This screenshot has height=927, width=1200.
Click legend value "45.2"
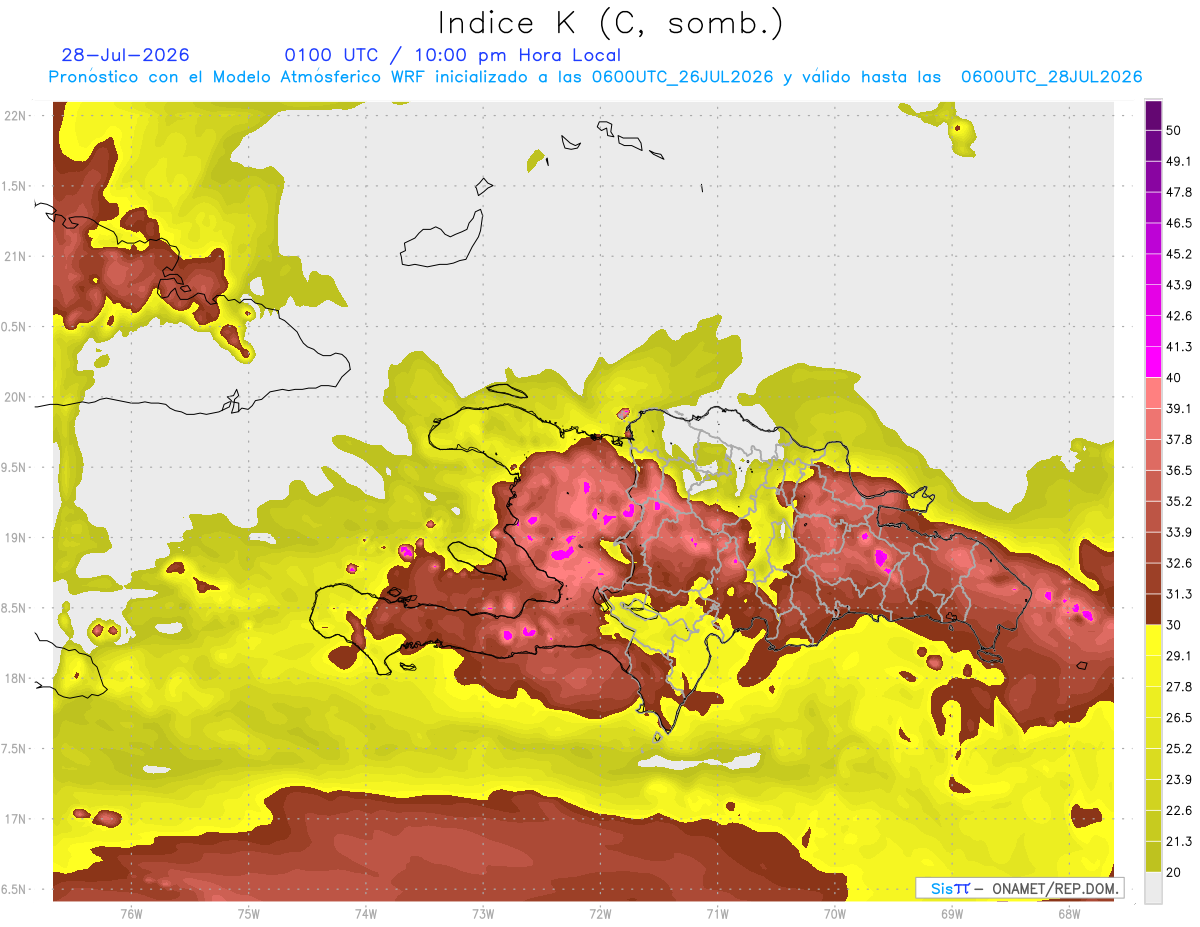(x=1179, y=254)
